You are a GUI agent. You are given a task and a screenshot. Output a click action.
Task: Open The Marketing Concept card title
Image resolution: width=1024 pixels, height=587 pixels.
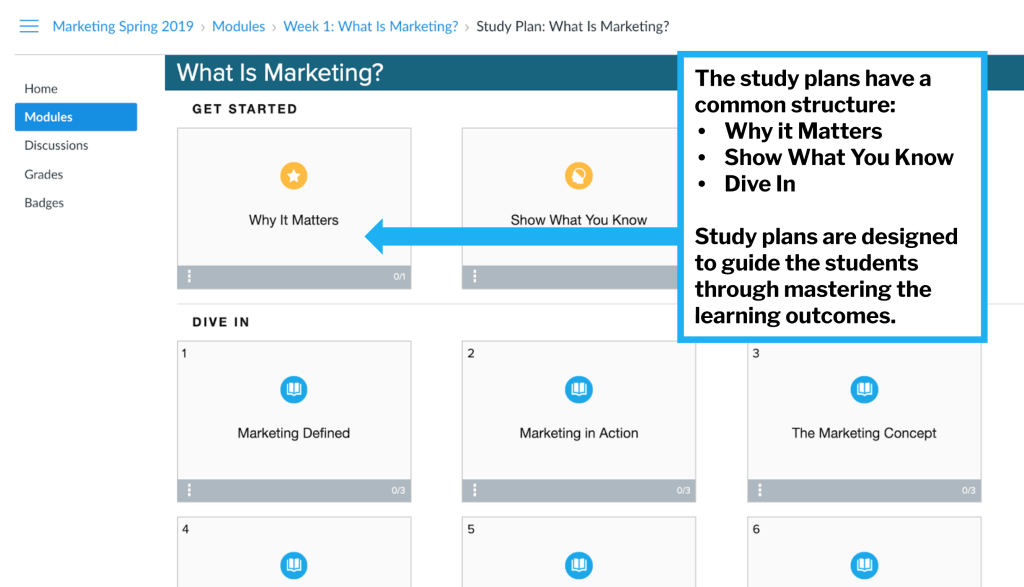pos(864,433)
